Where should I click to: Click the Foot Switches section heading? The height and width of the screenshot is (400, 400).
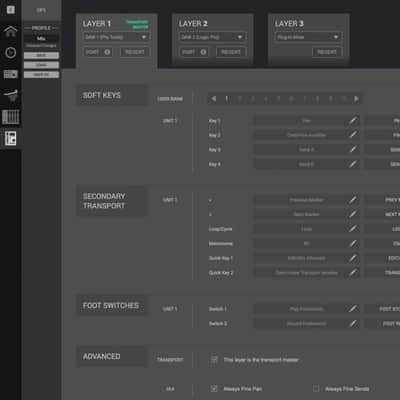pos(111,306)
